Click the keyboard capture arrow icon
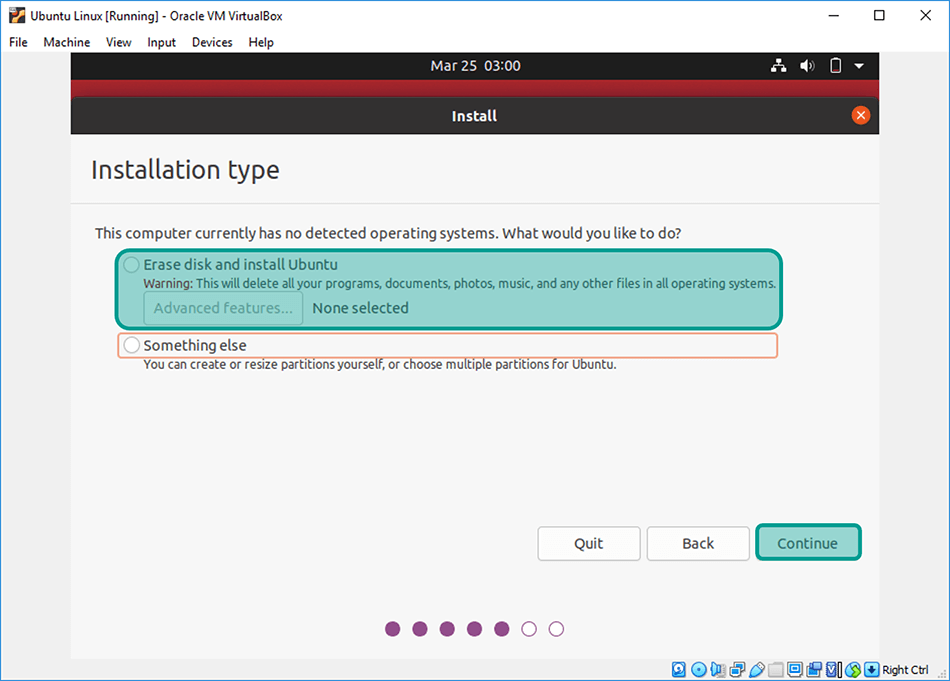The width and height of the screenshot is (950, 681). (x=872, y=669)
